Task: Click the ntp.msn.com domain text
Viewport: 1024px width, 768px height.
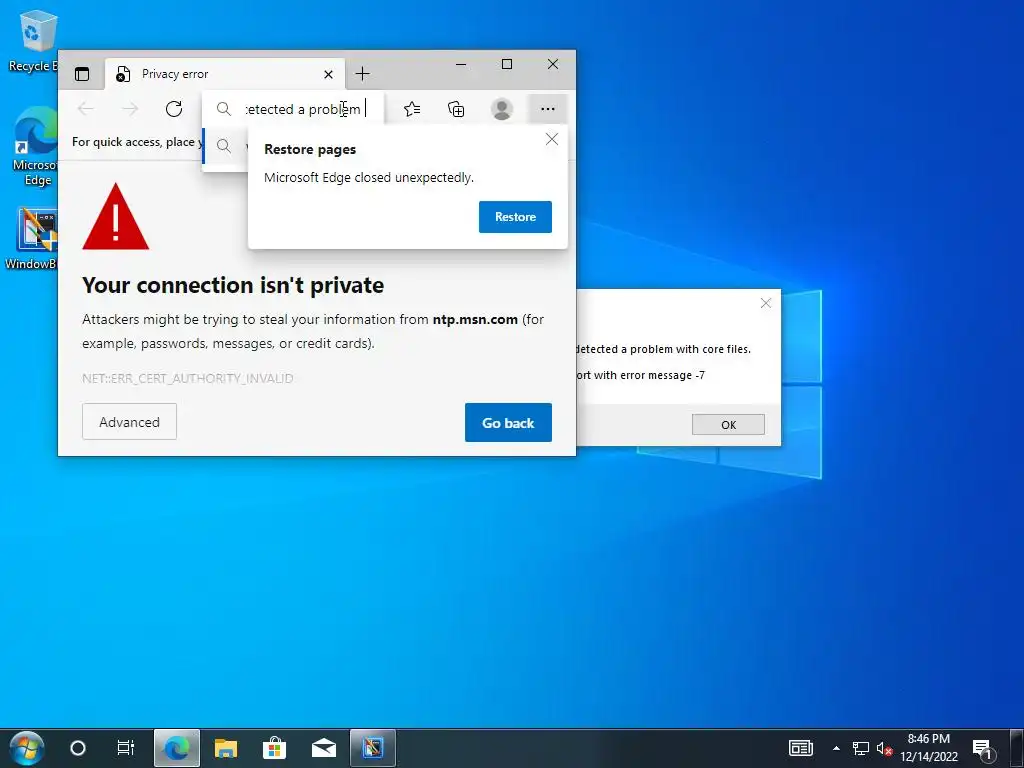Action: pos(475,319)
